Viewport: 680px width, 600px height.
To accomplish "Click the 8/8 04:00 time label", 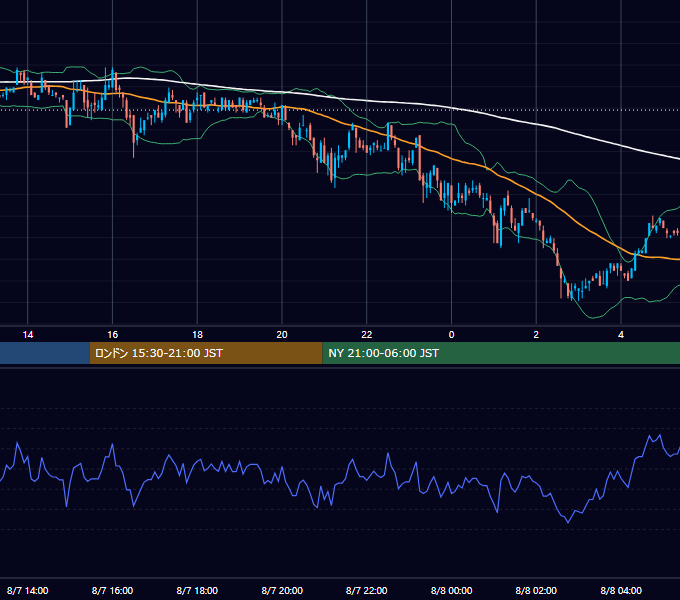I will coord(621,590).
